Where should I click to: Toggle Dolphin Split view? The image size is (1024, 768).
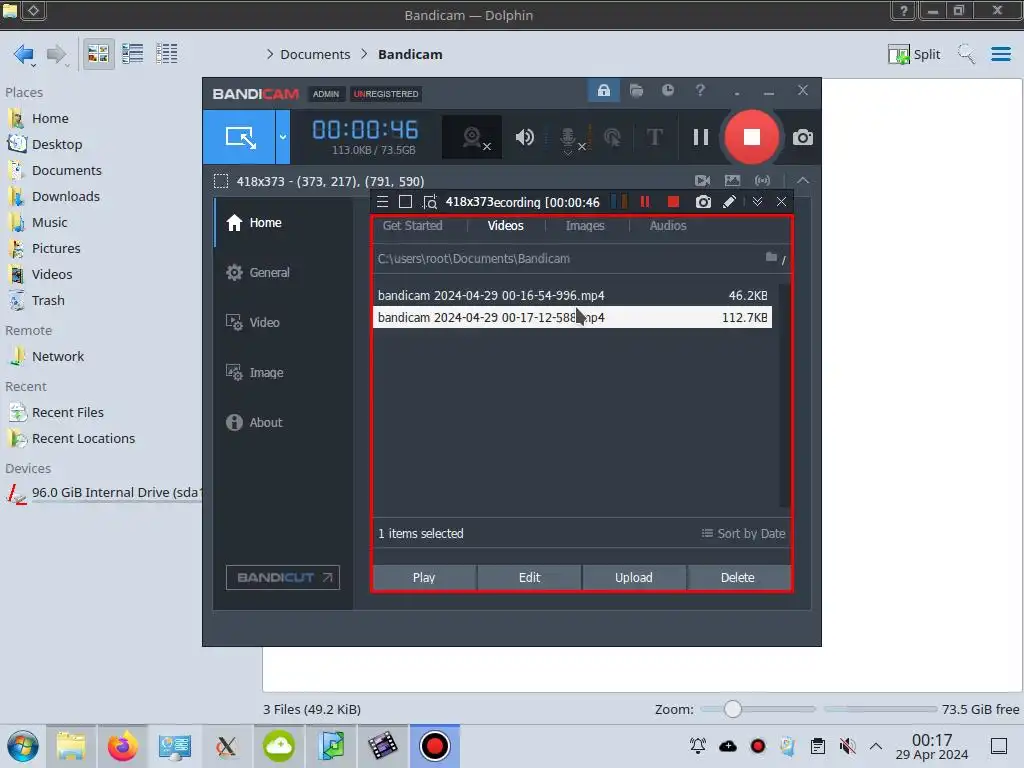(914, 54)
